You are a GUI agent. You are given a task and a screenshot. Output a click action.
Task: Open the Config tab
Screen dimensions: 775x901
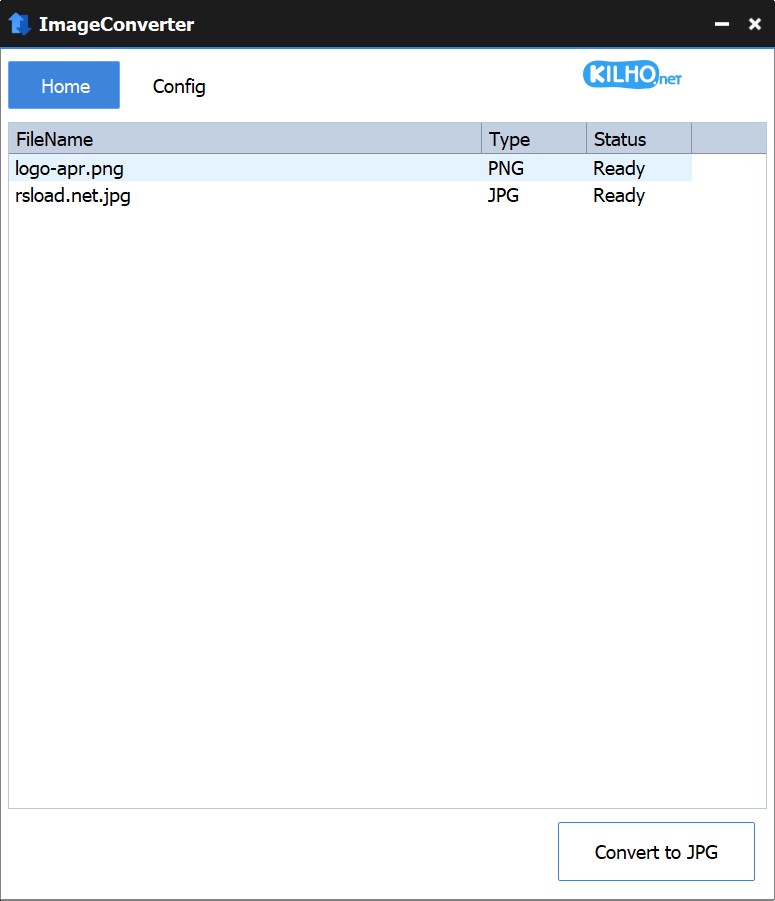(x=179, y=86)
